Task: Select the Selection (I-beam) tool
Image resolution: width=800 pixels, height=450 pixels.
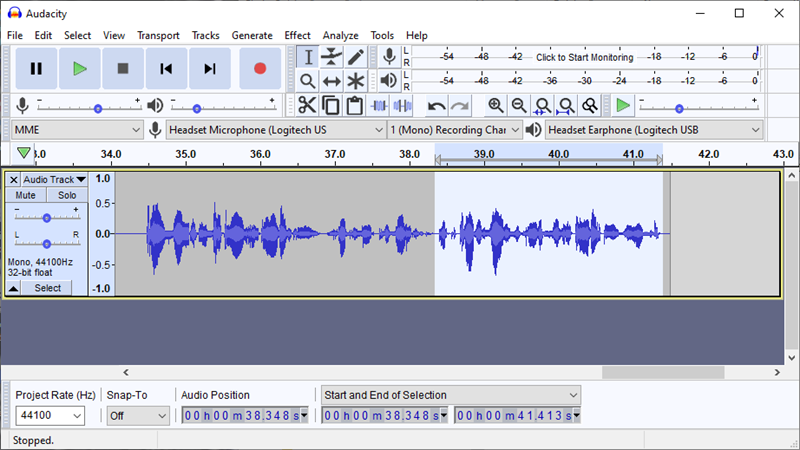Action: pos(308,57)
